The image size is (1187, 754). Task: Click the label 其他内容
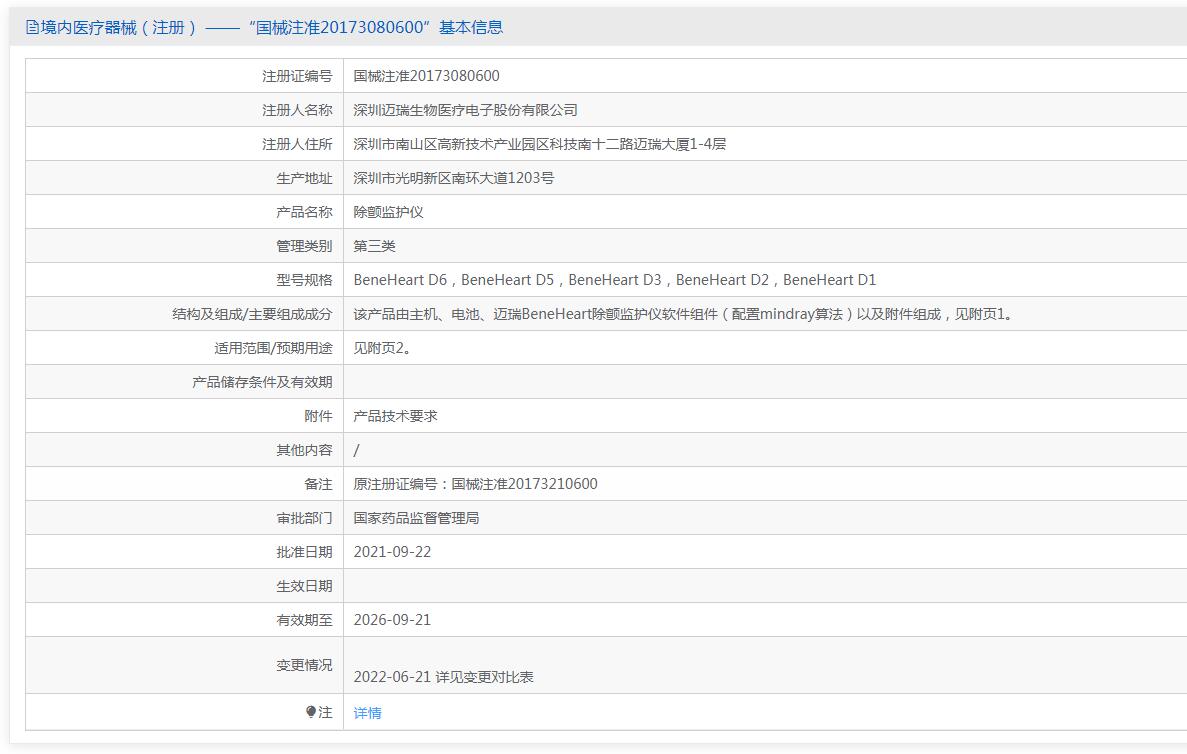[x=304, y=450]
